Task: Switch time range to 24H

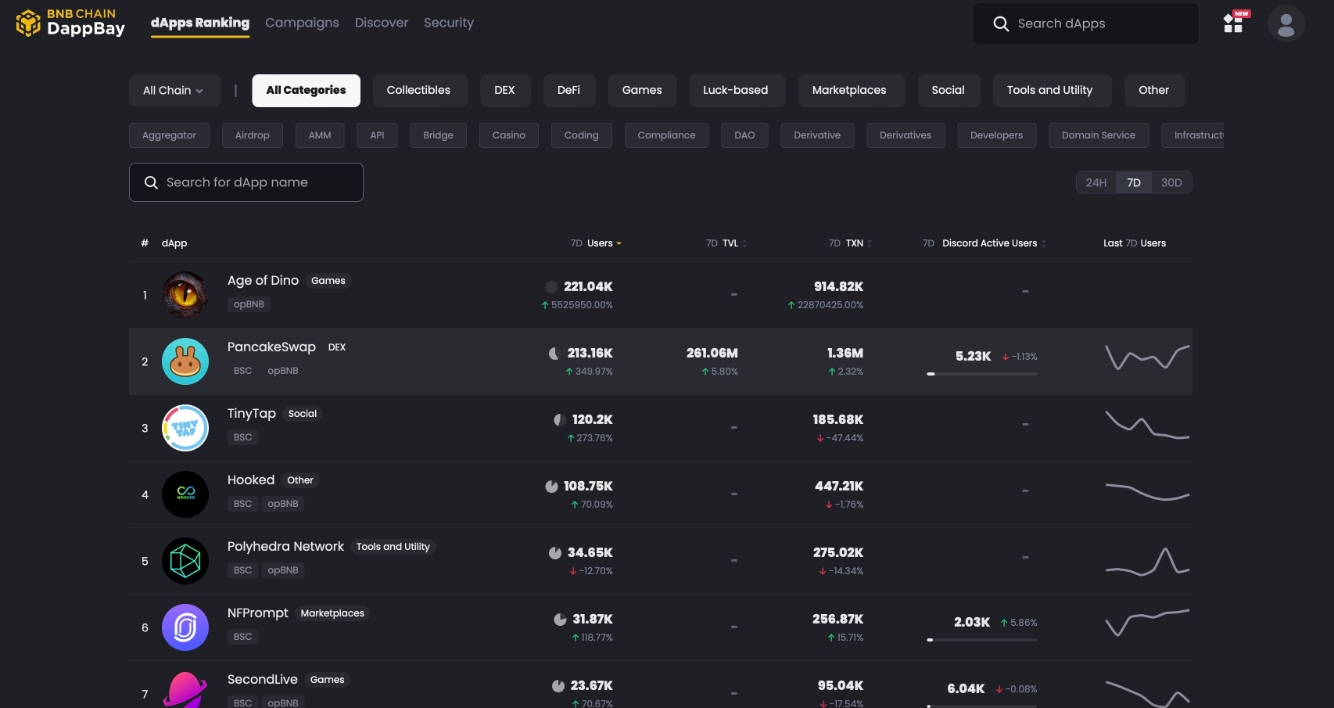Action: coord(1096,182)
